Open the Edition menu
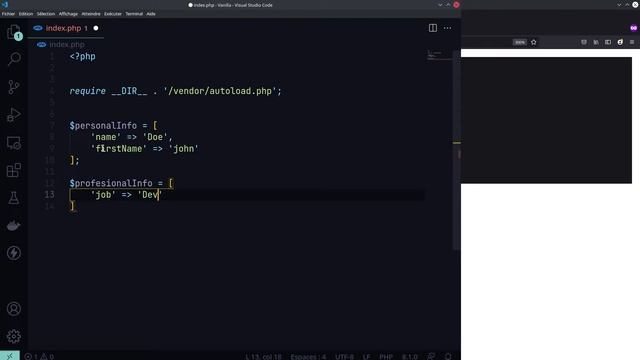The image size is (640, 360). (x=26, y=14)
